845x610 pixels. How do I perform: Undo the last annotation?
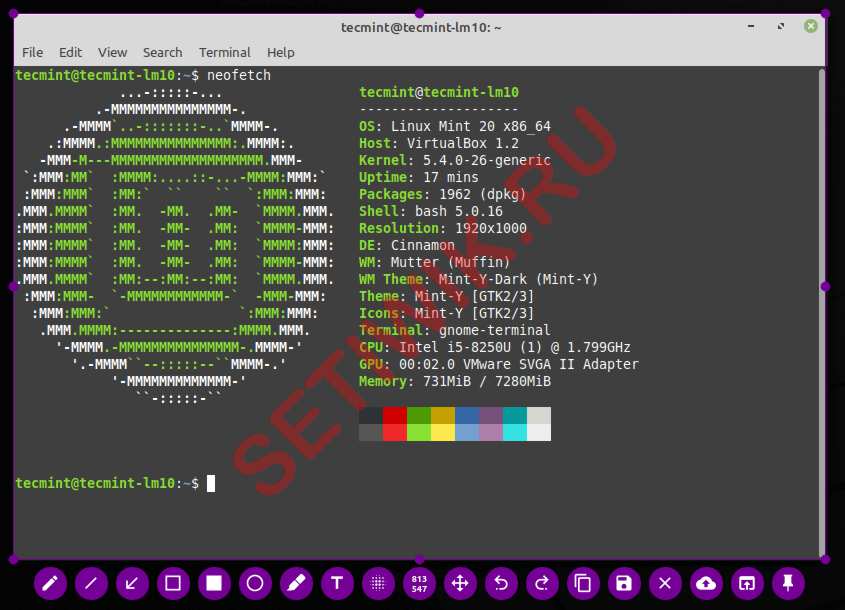click(501, 583)
